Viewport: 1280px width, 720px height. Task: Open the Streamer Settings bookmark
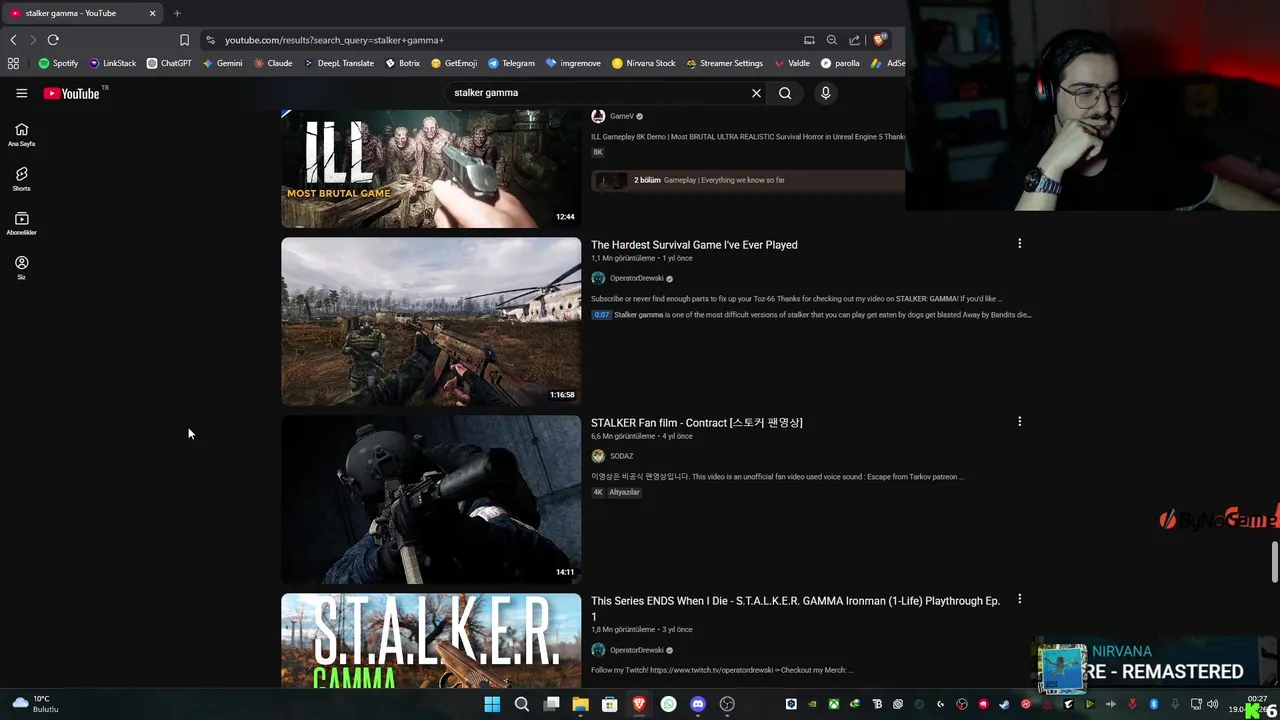pyautogui.click(x=724, y=63)
